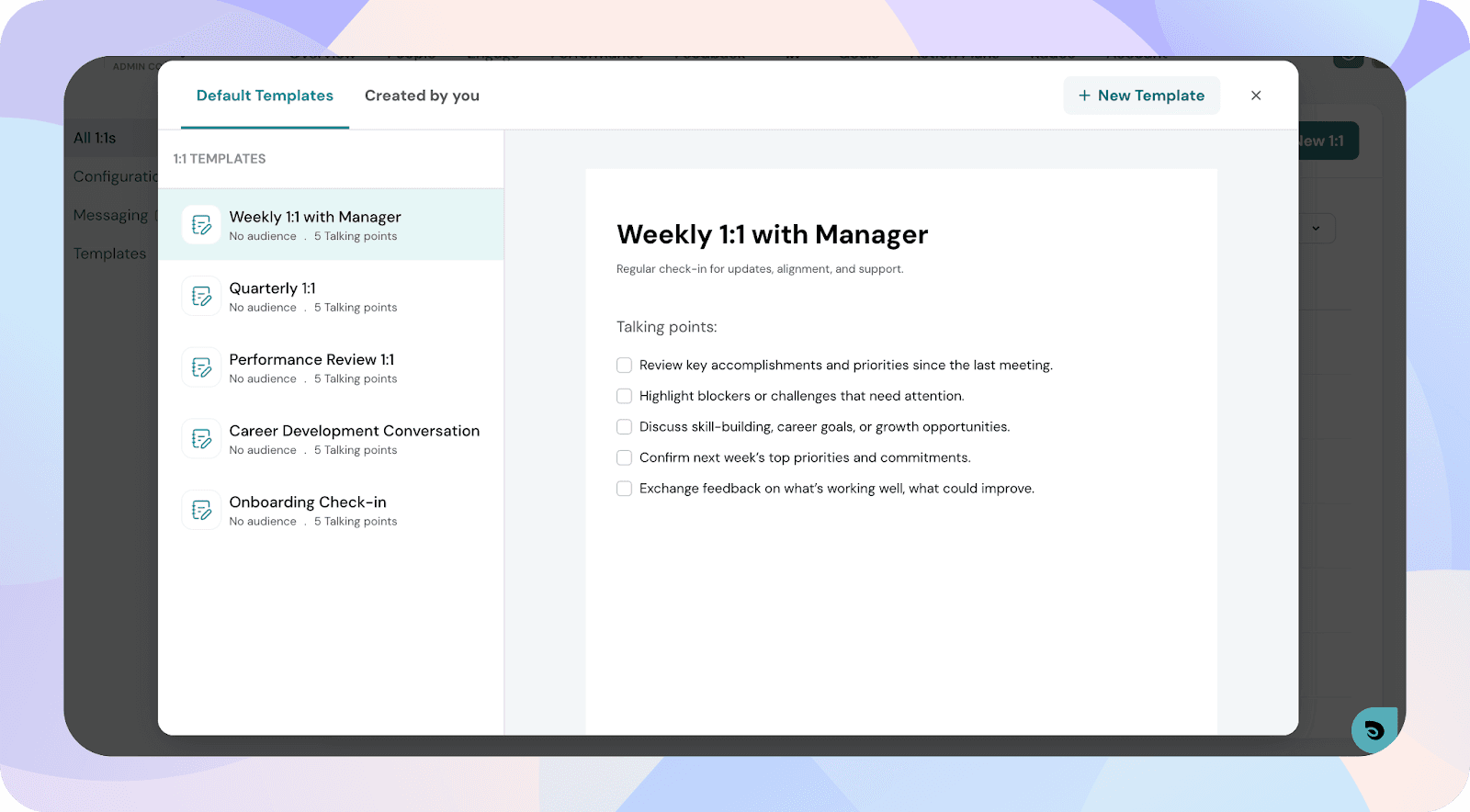Open the chat widget bubble icon
This screenshot has width=1470, height=812.
point(1374,730)
